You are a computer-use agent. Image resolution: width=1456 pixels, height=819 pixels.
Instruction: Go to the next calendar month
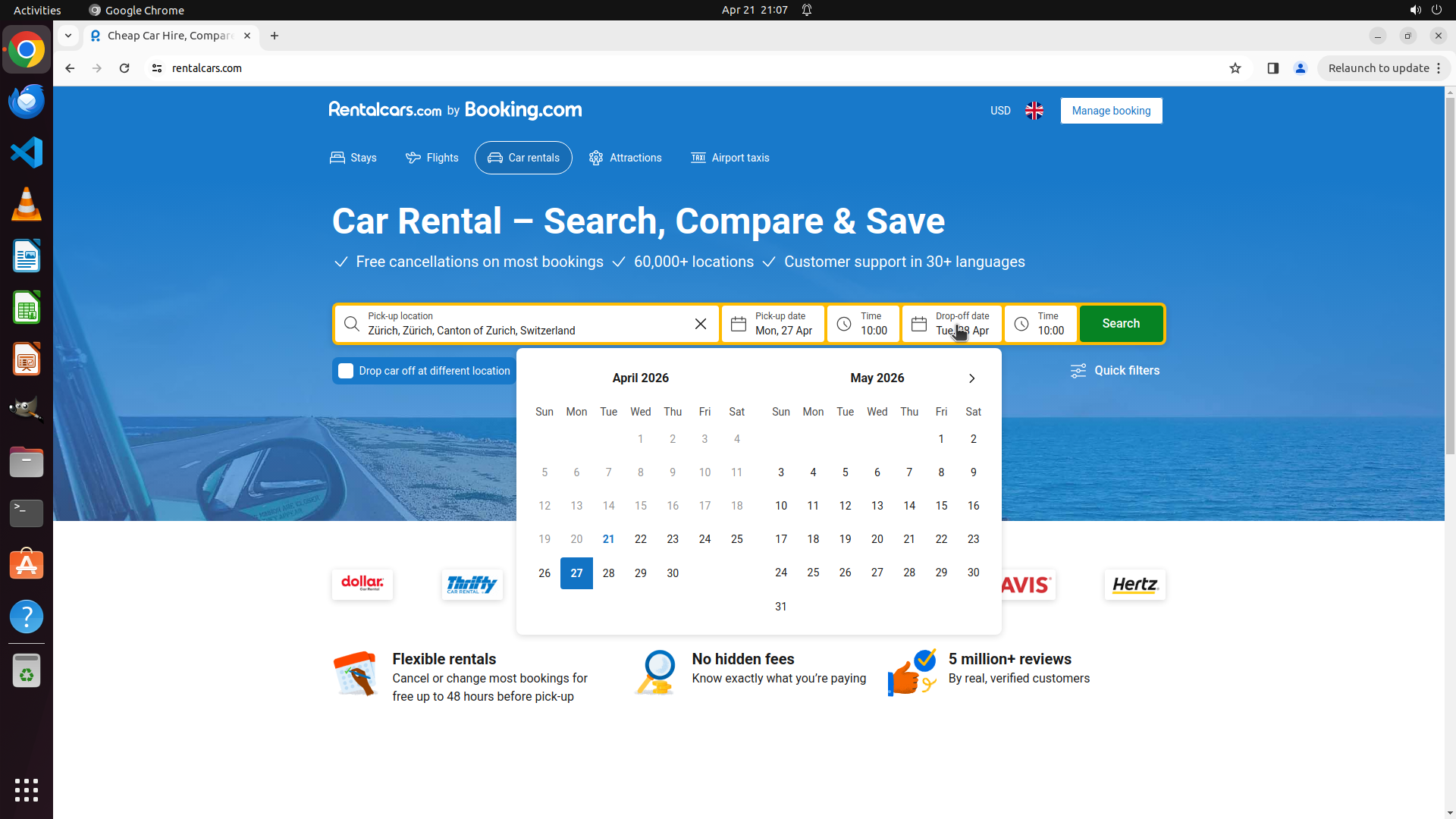coord(971,378)
